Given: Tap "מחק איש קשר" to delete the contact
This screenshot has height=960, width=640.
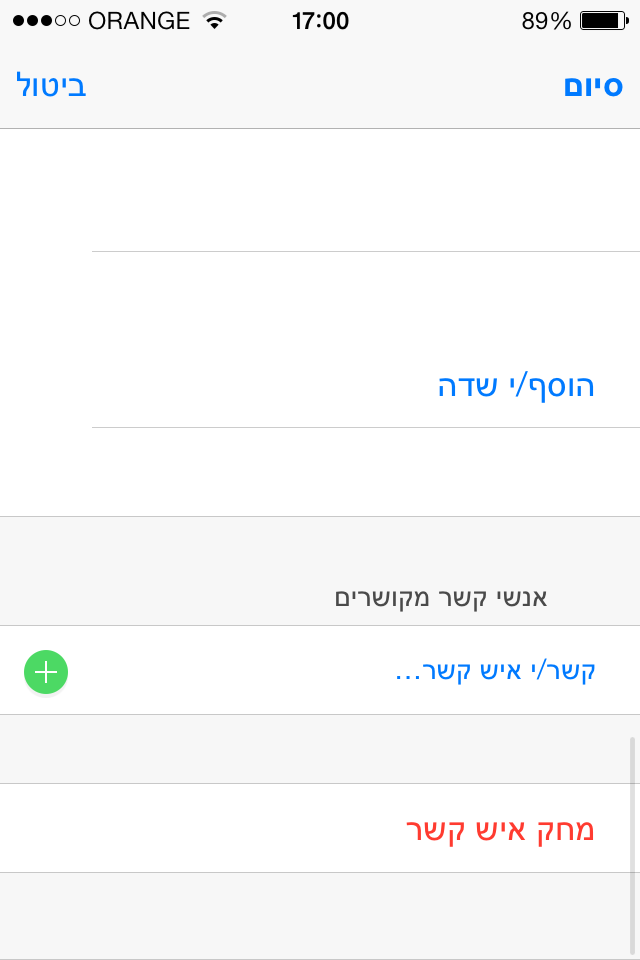Looking at the screenshot, I should click(x=500, y=828).
